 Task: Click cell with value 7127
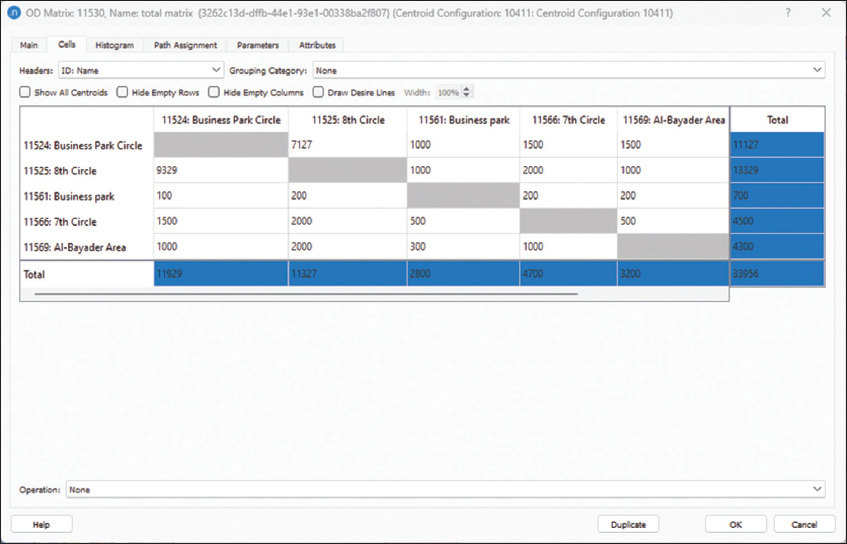point(348,145)
